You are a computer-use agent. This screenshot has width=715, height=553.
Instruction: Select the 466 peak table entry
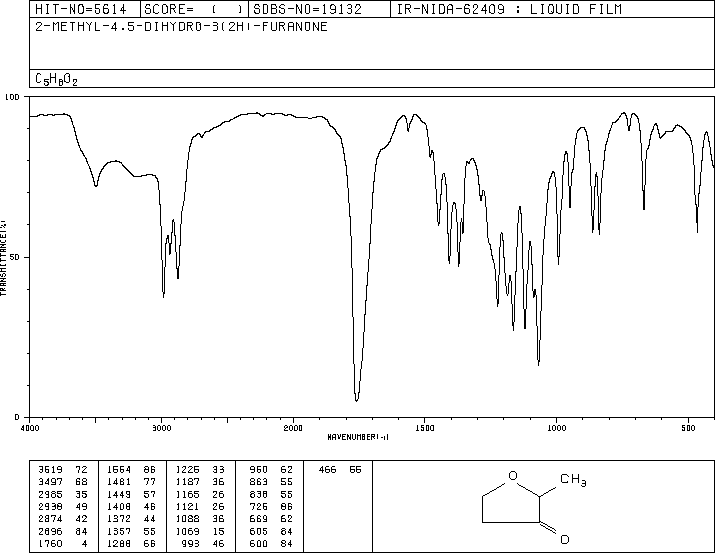[340, 470]
